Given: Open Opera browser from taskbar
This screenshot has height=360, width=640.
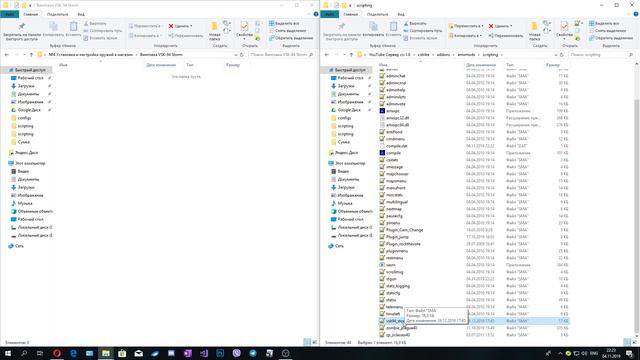Looking at the screenshot, I should pyautogui.click(x=57, y=353).
